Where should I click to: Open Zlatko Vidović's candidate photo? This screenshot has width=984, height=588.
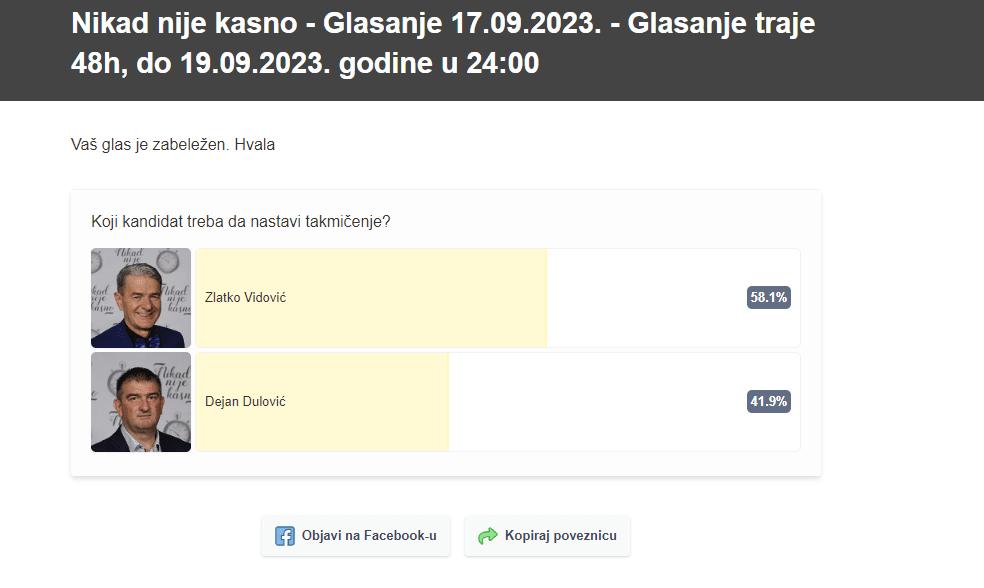(141, 298)
